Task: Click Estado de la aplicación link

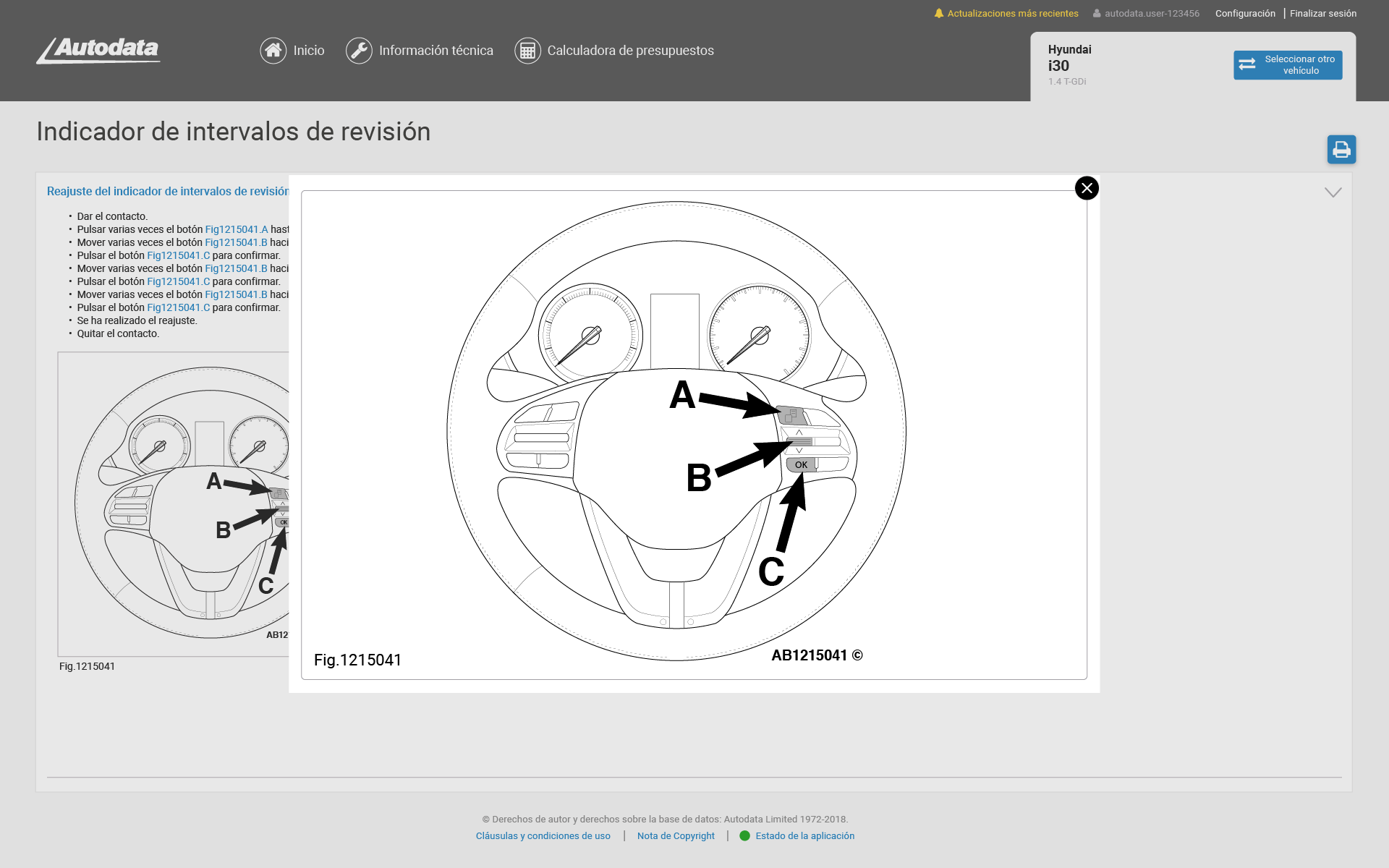Action: click(x=804, y=836)
